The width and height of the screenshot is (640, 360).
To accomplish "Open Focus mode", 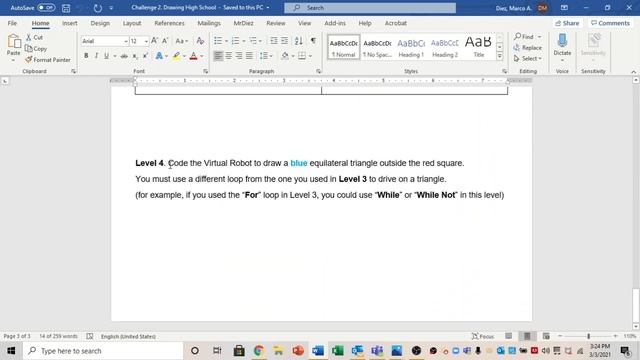I will click(x=483, y=336).
